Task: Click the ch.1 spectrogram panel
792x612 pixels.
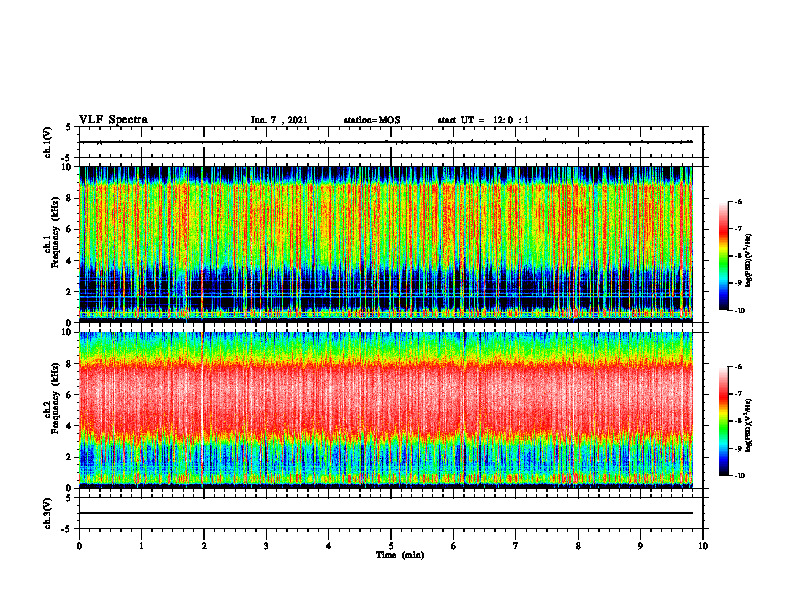Action: pyautogui.click(x=386, y=244)
